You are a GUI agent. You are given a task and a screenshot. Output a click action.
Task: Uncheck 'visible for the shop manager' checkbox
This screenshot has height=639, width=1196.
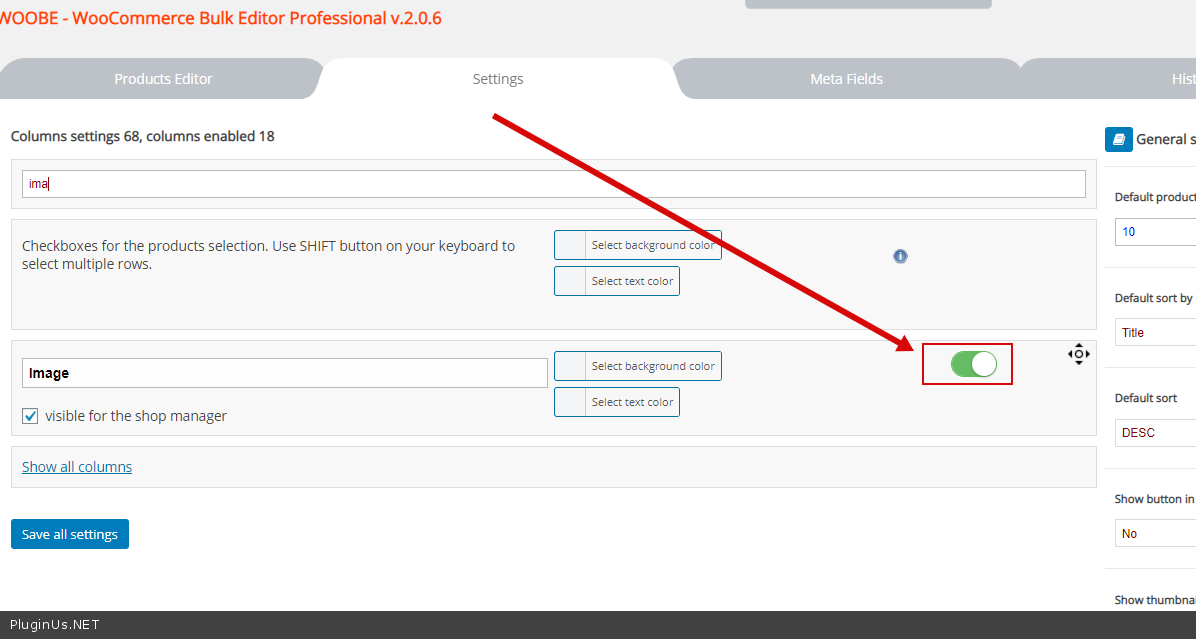click(30, 416)
